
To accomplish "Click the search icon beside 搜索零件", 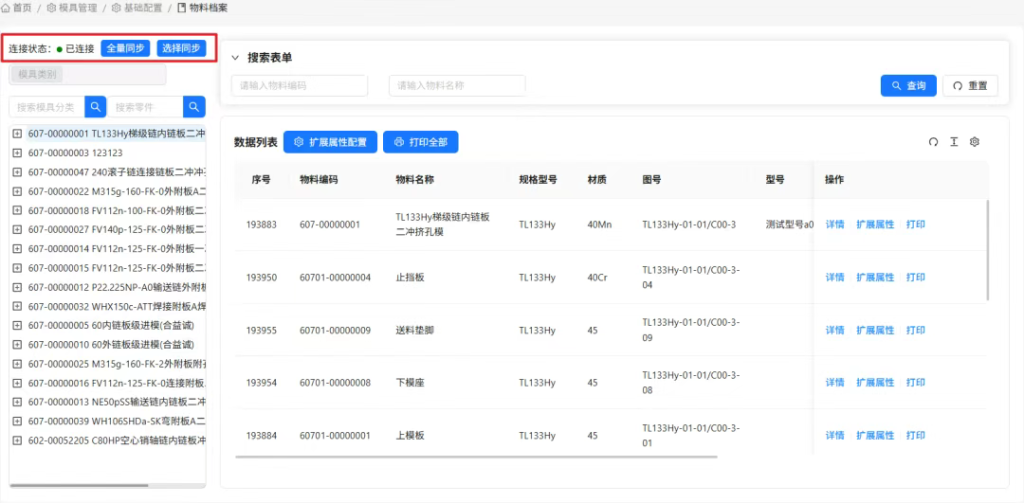I will pyautogui.click(x=194, y=107).
